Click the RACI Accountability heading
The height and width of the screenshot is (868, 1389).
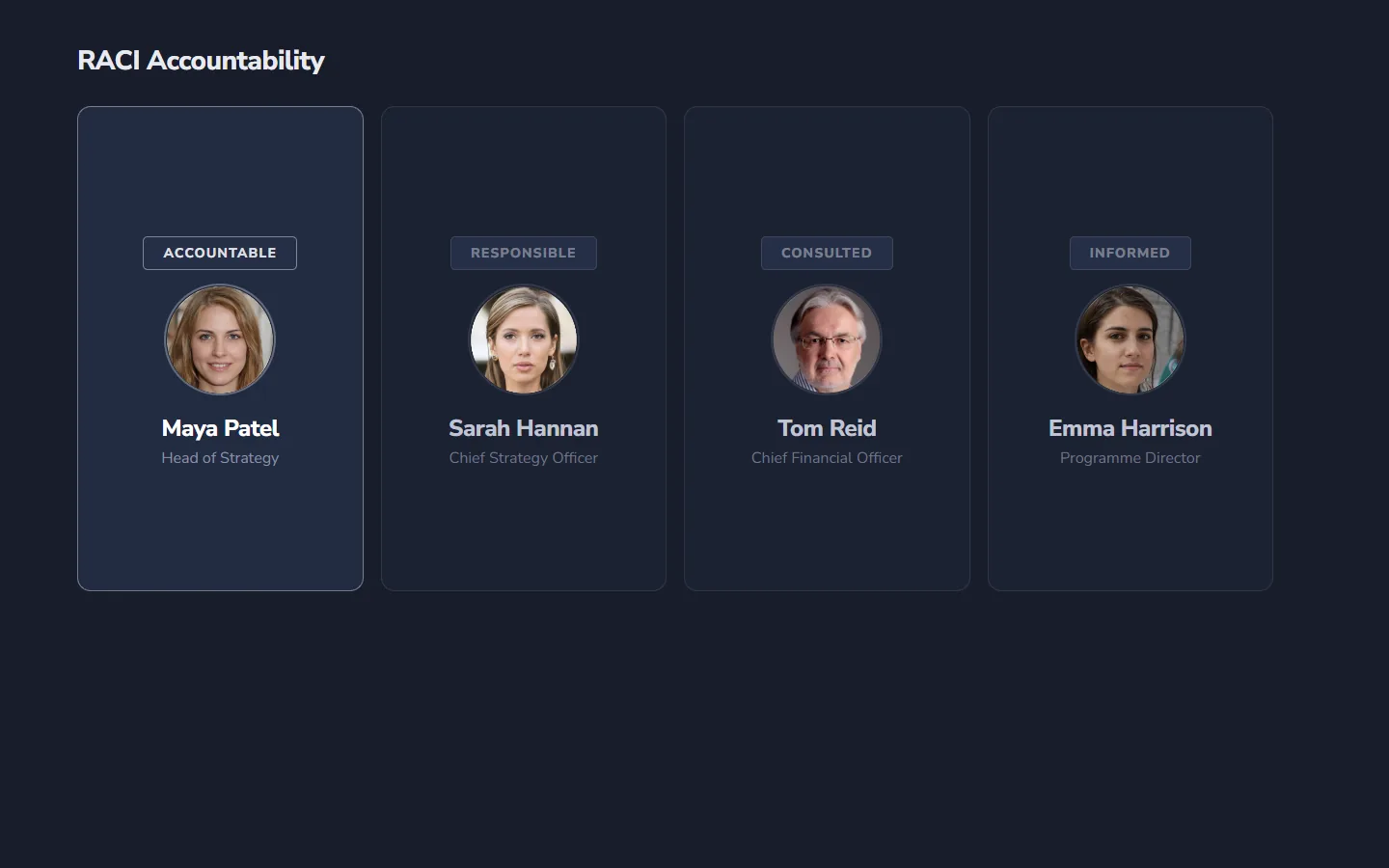(x=201, y=60)
